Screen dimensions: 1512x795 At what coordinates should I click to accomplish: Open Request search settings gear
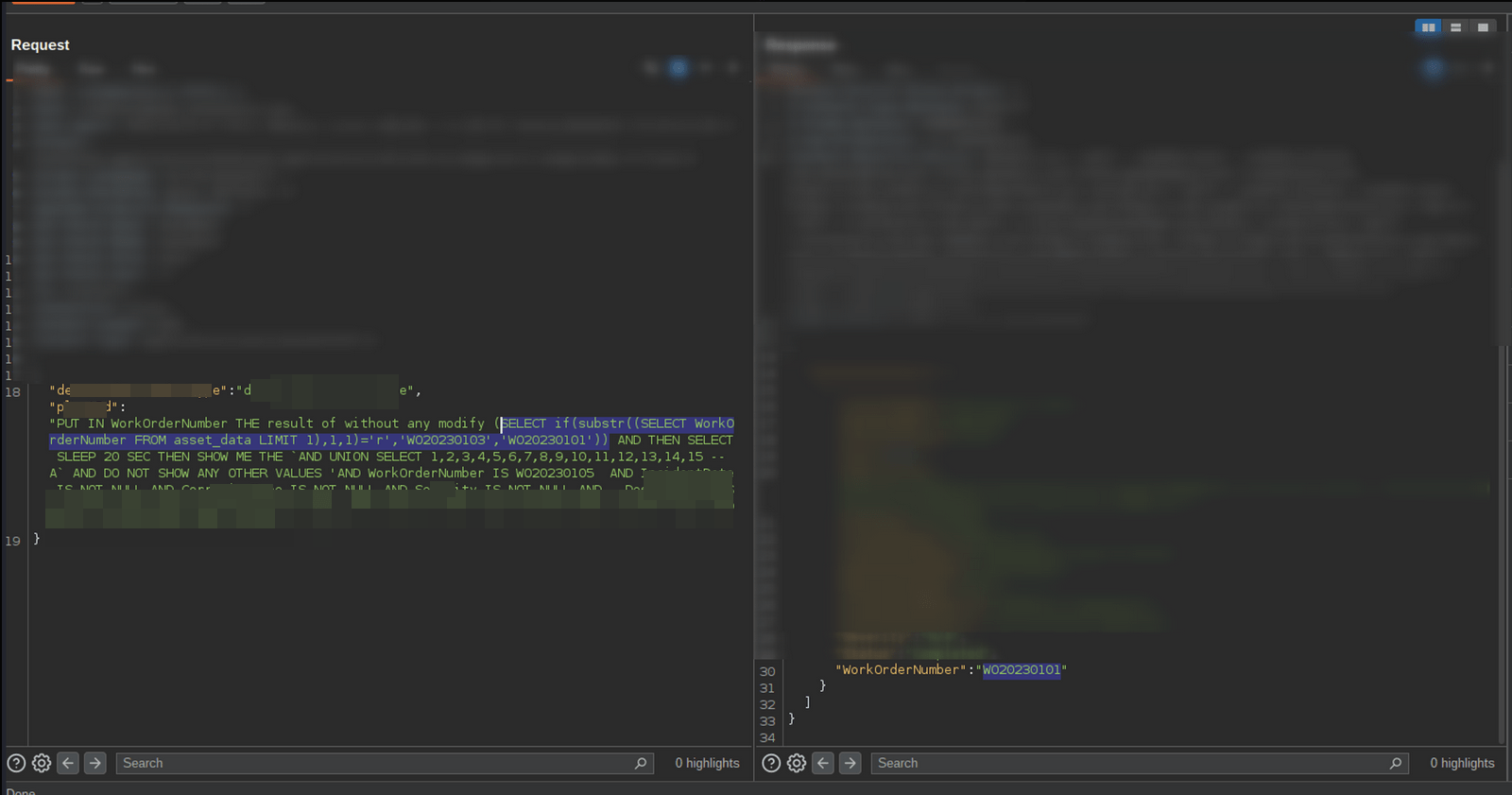point(42,763)
